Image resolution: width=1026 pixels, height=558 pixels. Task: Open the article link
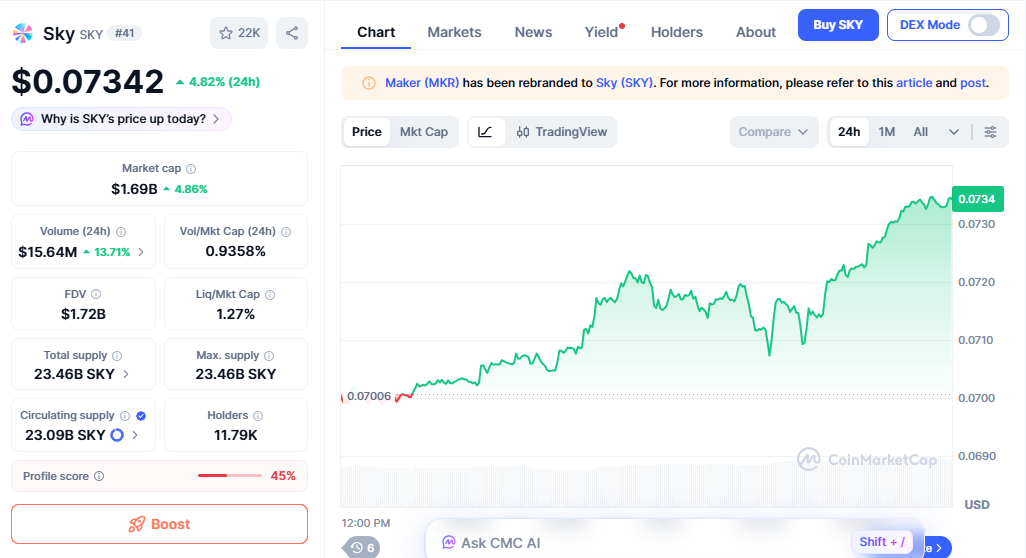tap(914, 83)
